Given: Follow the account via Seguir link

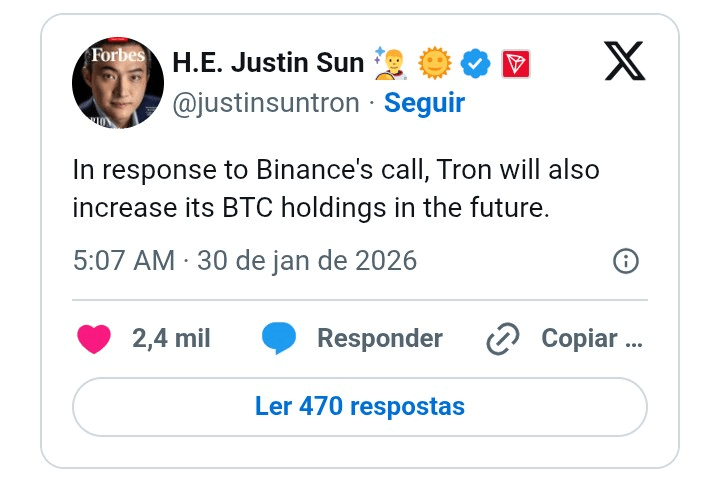Looking at the screenshot, I should [424, 102].
